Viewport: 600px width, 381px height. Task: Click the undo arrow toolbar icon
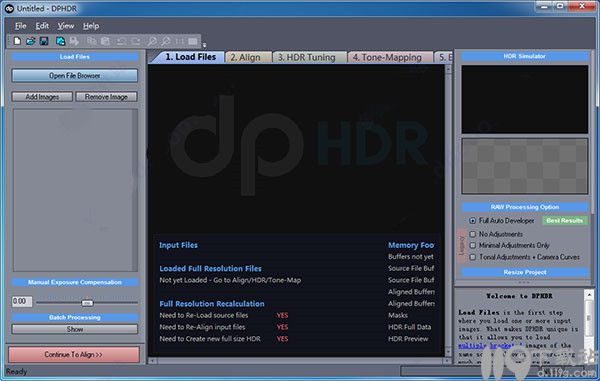coord(121,41)
